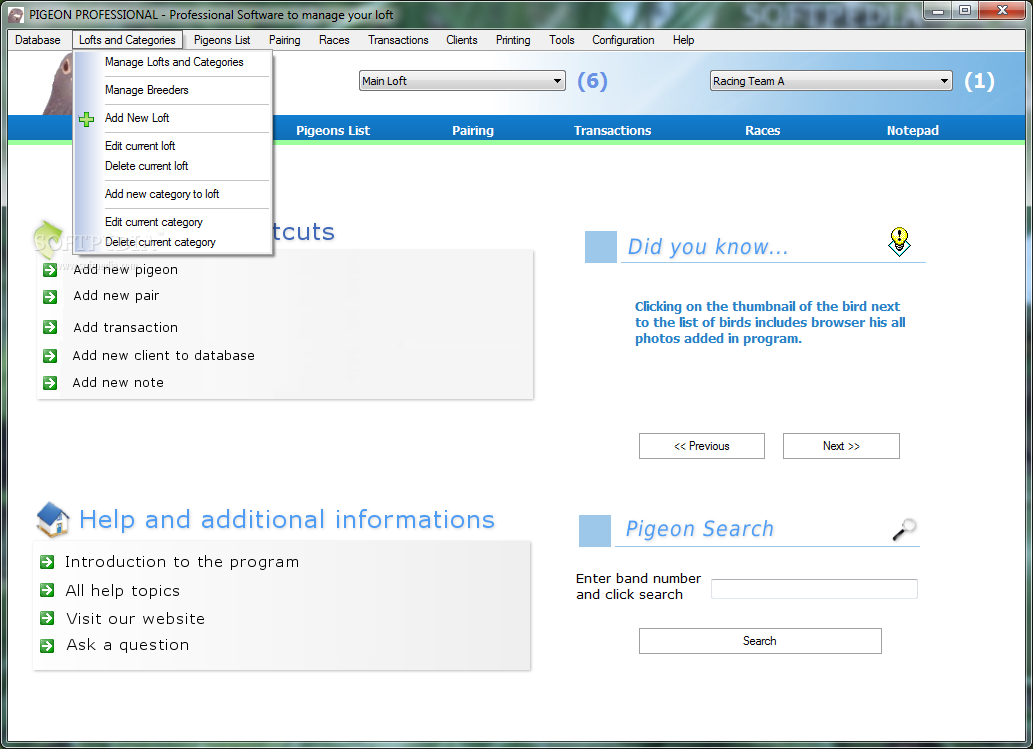Open the Printing menu
The height and width of the screenshot is (749, 1033).
(x=513, y=40)
